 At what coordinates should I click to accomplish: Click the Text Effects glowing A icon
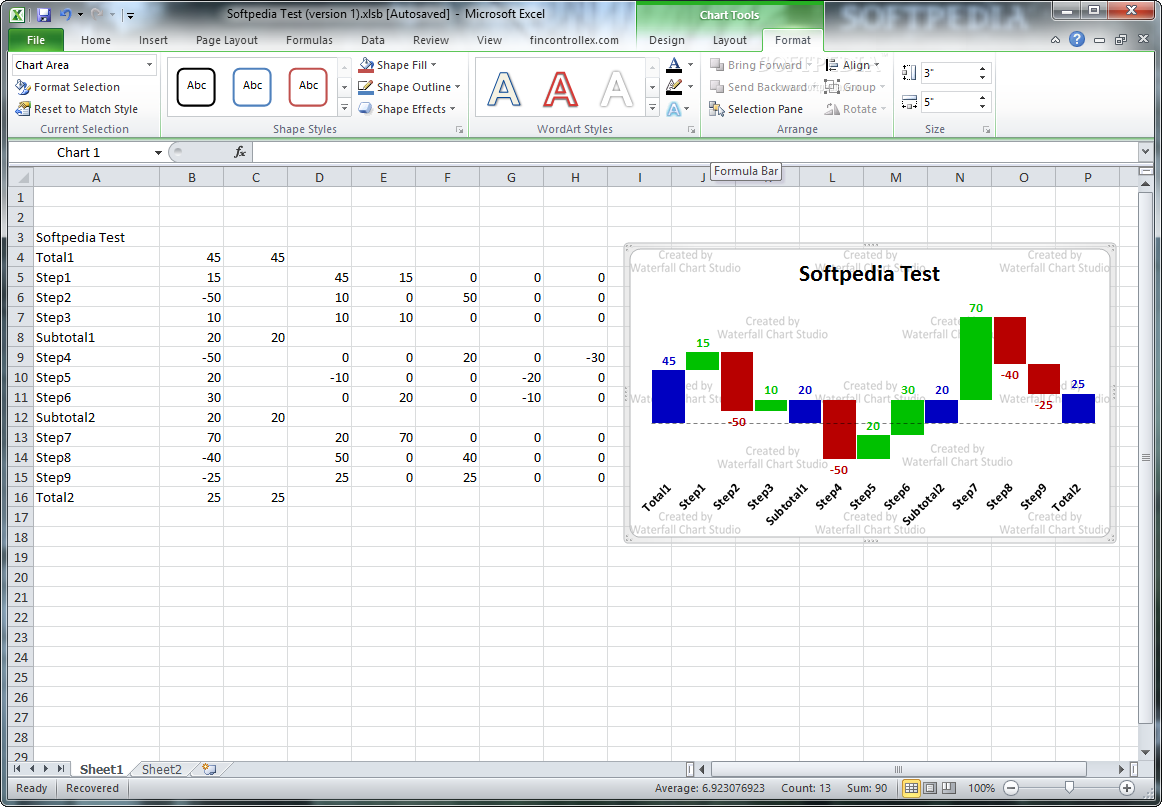(674, 109)
